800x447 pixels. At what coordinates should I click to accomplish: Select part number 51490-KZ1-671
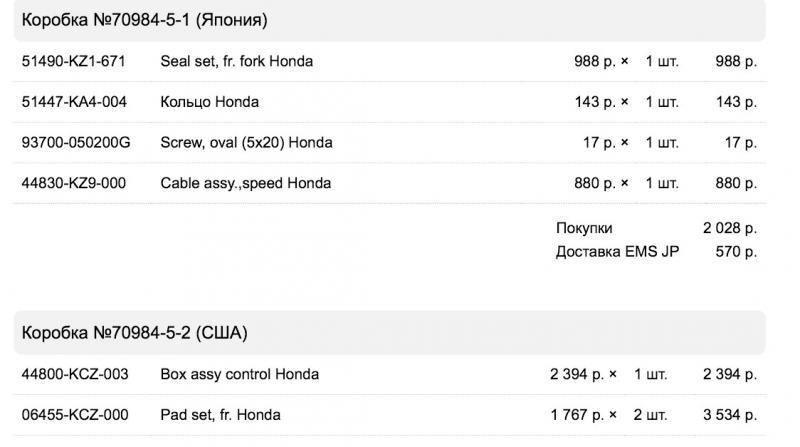coord(73,61)
